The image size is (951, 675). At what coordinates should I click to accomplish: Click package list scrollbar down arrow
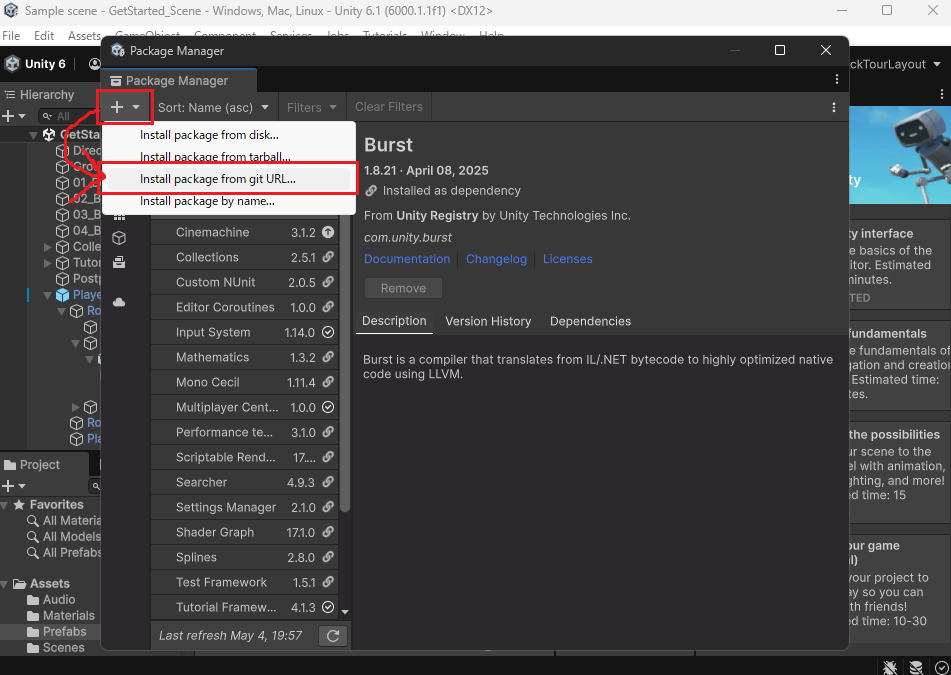pos(345,612)
